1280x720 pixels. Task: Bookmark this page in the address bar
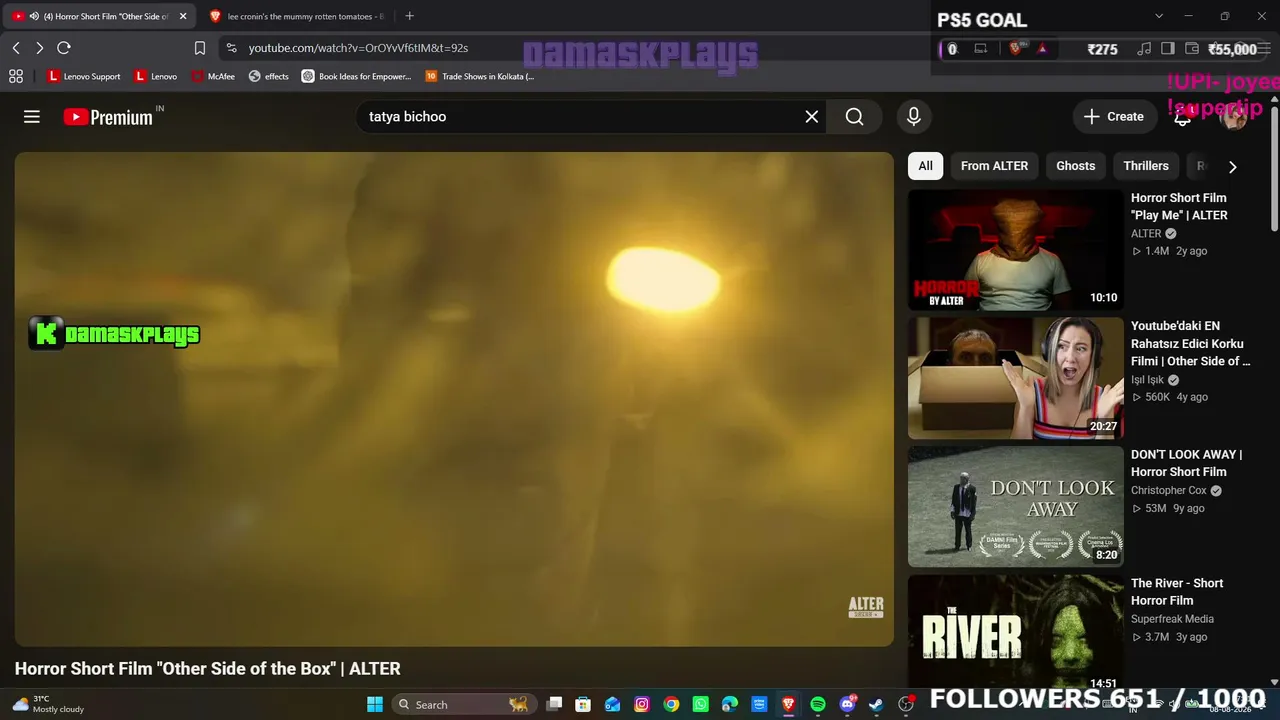pos(200,48)
